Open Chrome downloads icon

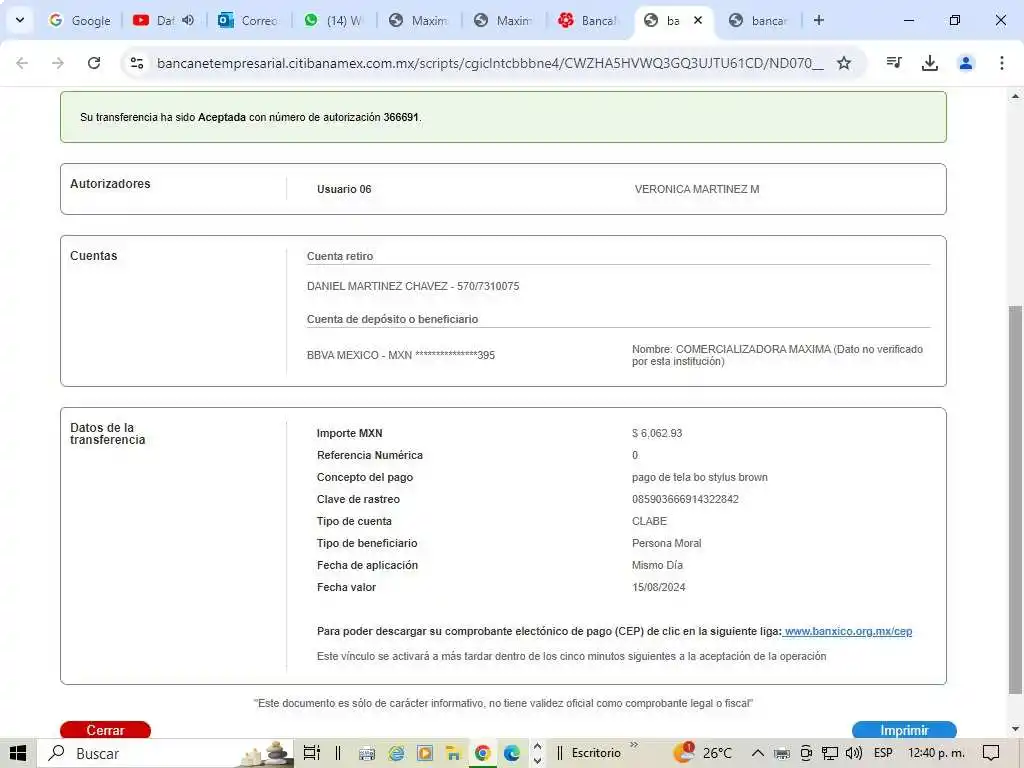(930, 63)
